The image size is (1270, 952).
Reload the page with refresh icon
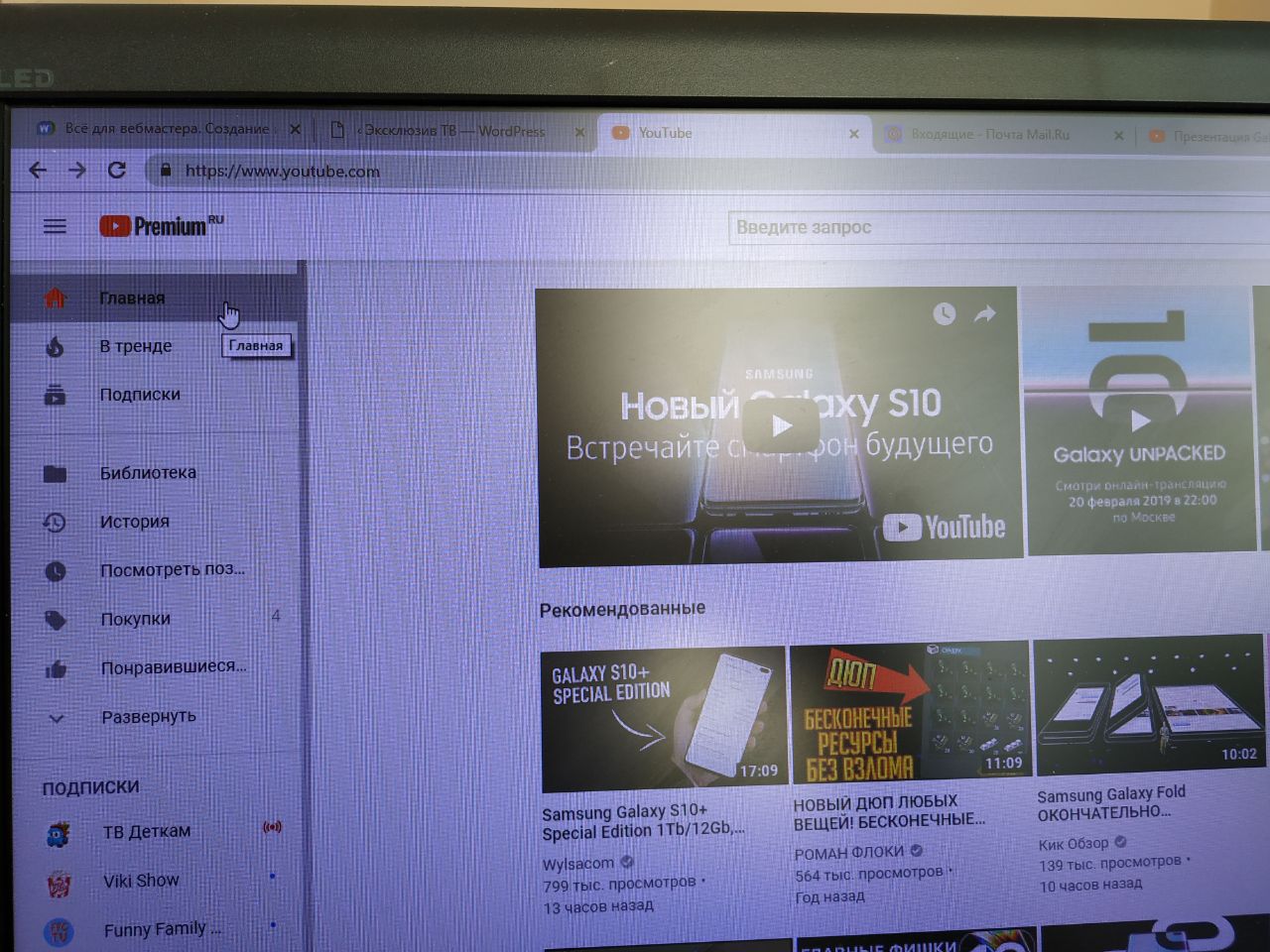(117, 170)
